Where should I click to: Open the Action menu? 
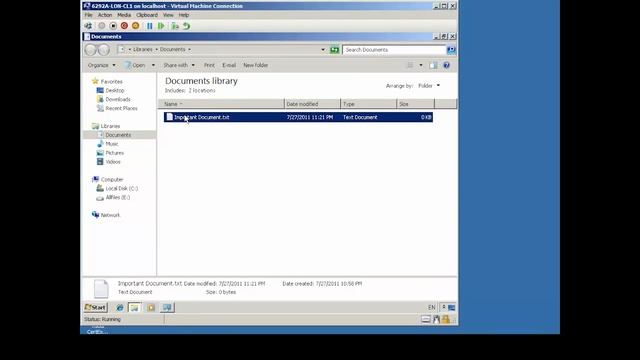[x=105, y=15]
